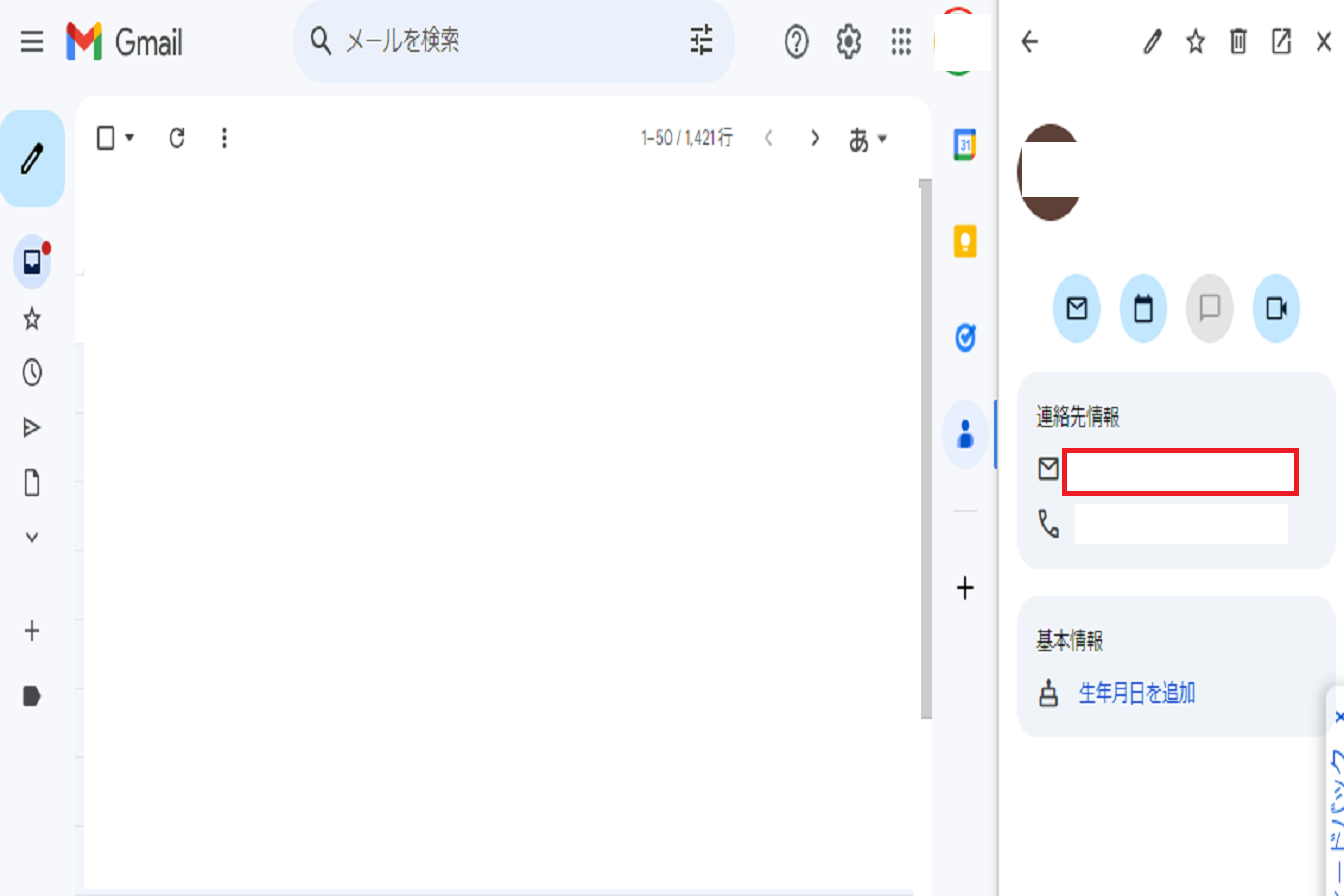Open Google Tasks in side panel
The height and width of the screenshot is (896, 1344).
tap(965, 338)
